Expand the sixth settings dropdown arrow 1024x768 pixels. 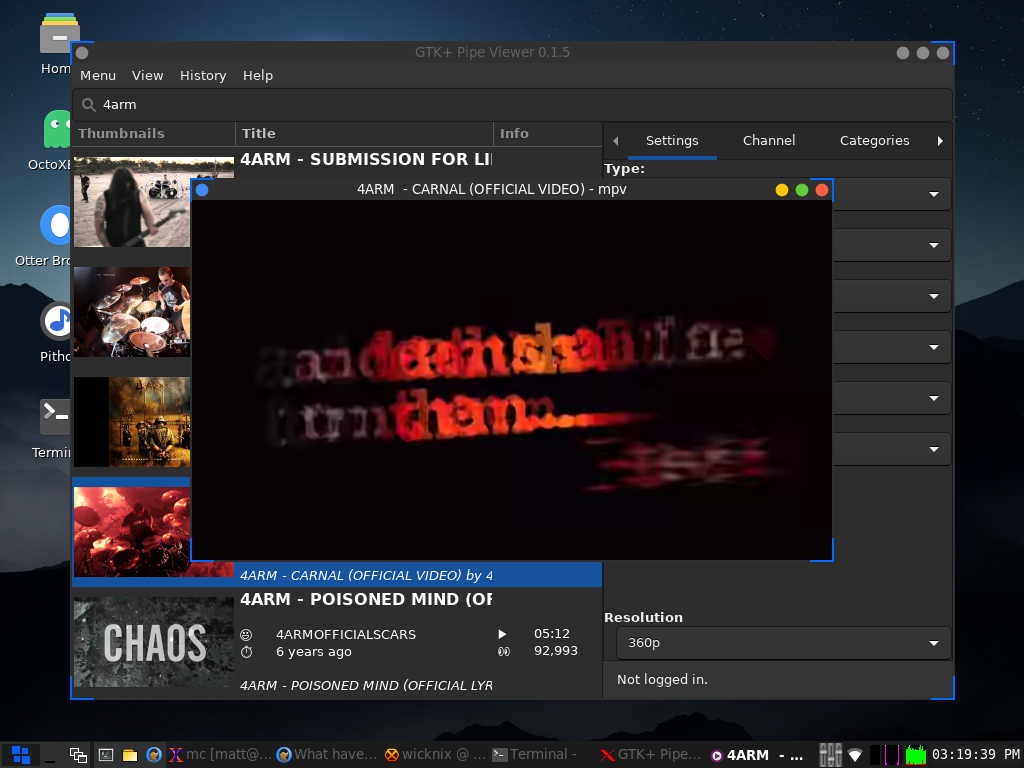click(933, 449)
